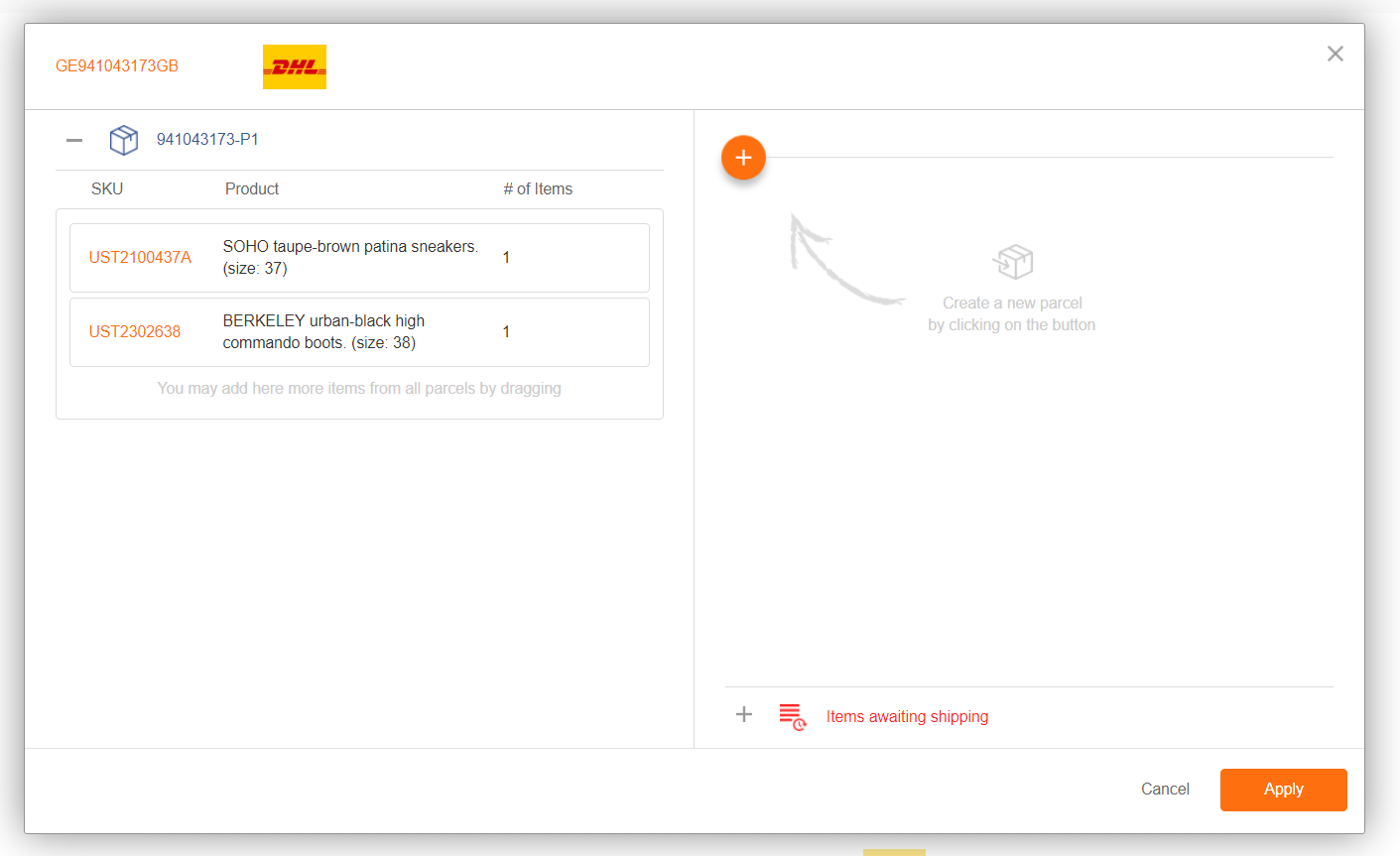Image resolution: width=1400 pixels, height=856 pixels.
Task: Click the parcel box icon for 941043173-P1
Action: pos(124,140)
